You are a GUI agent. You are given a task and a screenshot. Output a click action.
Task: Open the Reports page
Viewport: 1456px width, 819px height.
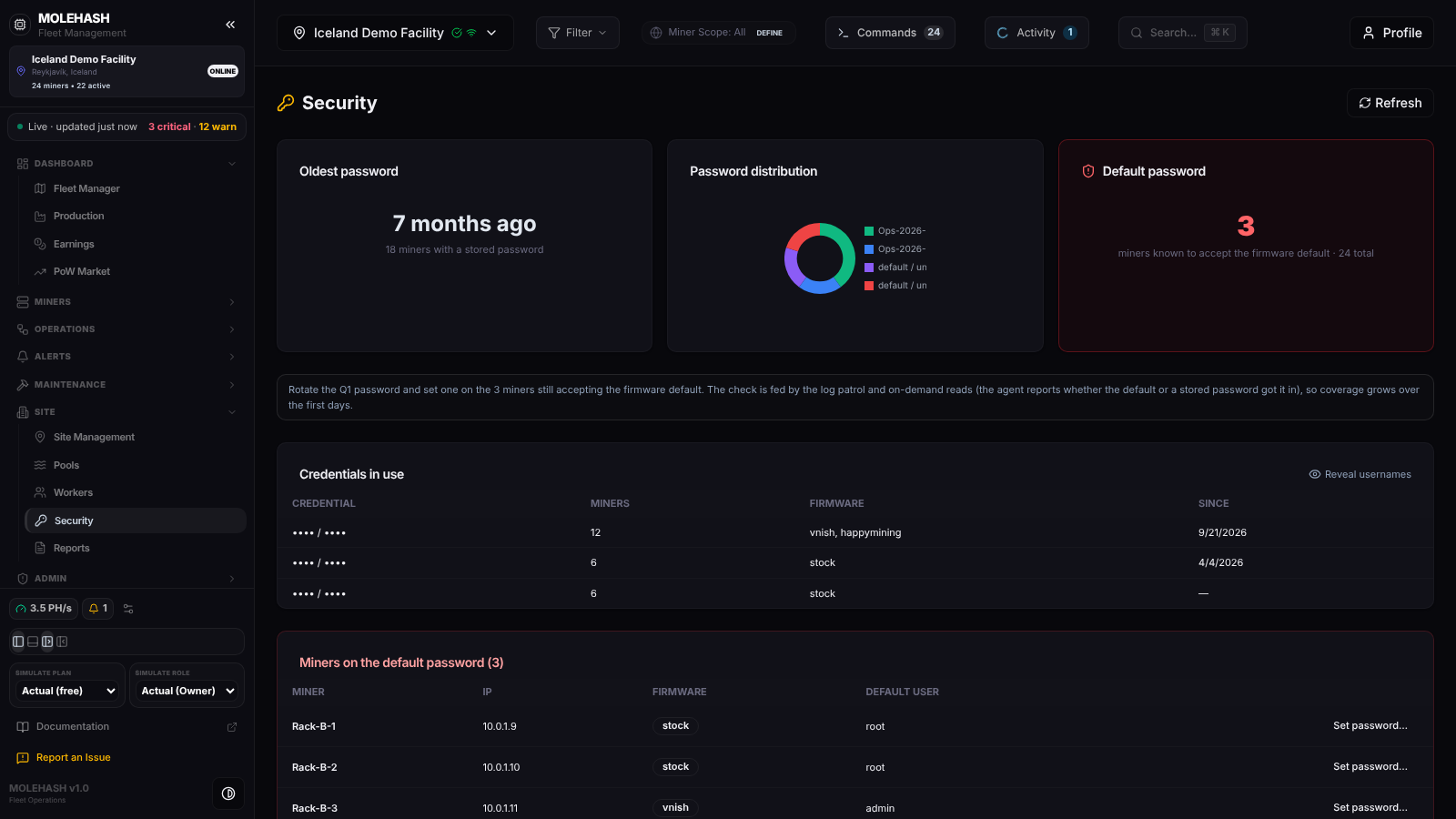click(136, 548)
